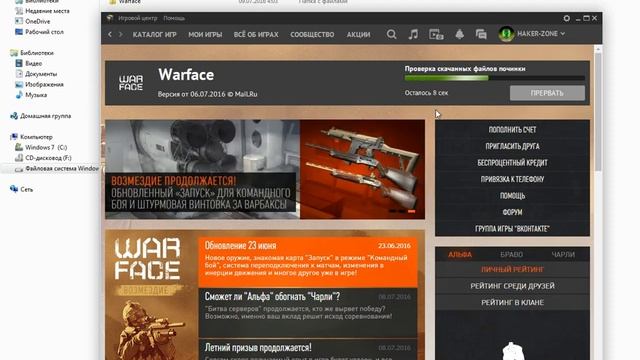
Task: Click the Warface logo in header
Action: [131, 82]
